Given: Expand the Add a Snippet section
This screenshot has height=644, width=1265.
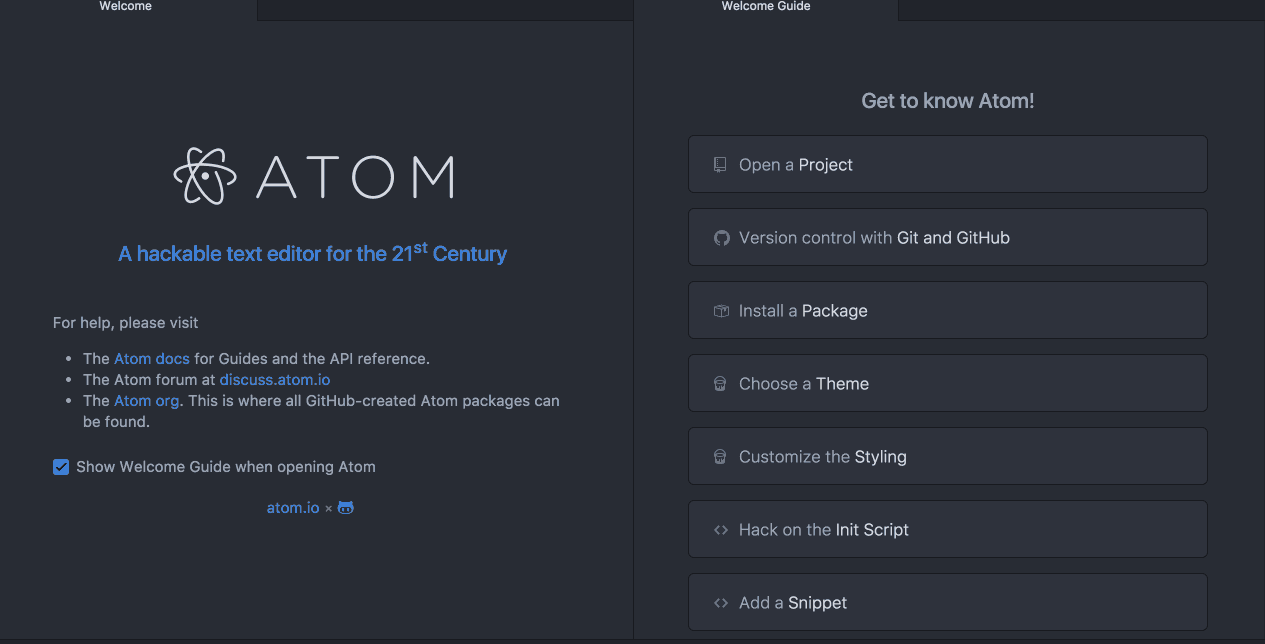Looking at the screenshot, I should [948, 602].
